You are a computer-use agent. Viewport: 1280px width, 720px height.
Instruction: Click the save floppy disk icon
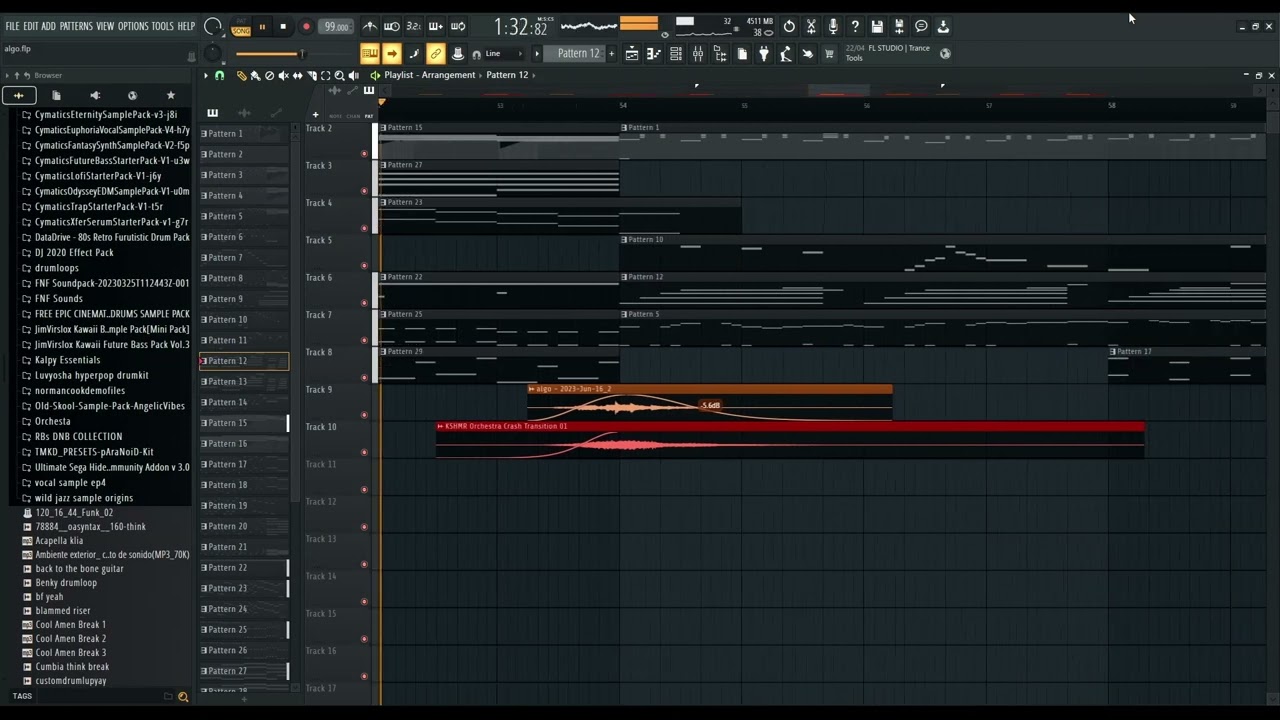(877, 27)
